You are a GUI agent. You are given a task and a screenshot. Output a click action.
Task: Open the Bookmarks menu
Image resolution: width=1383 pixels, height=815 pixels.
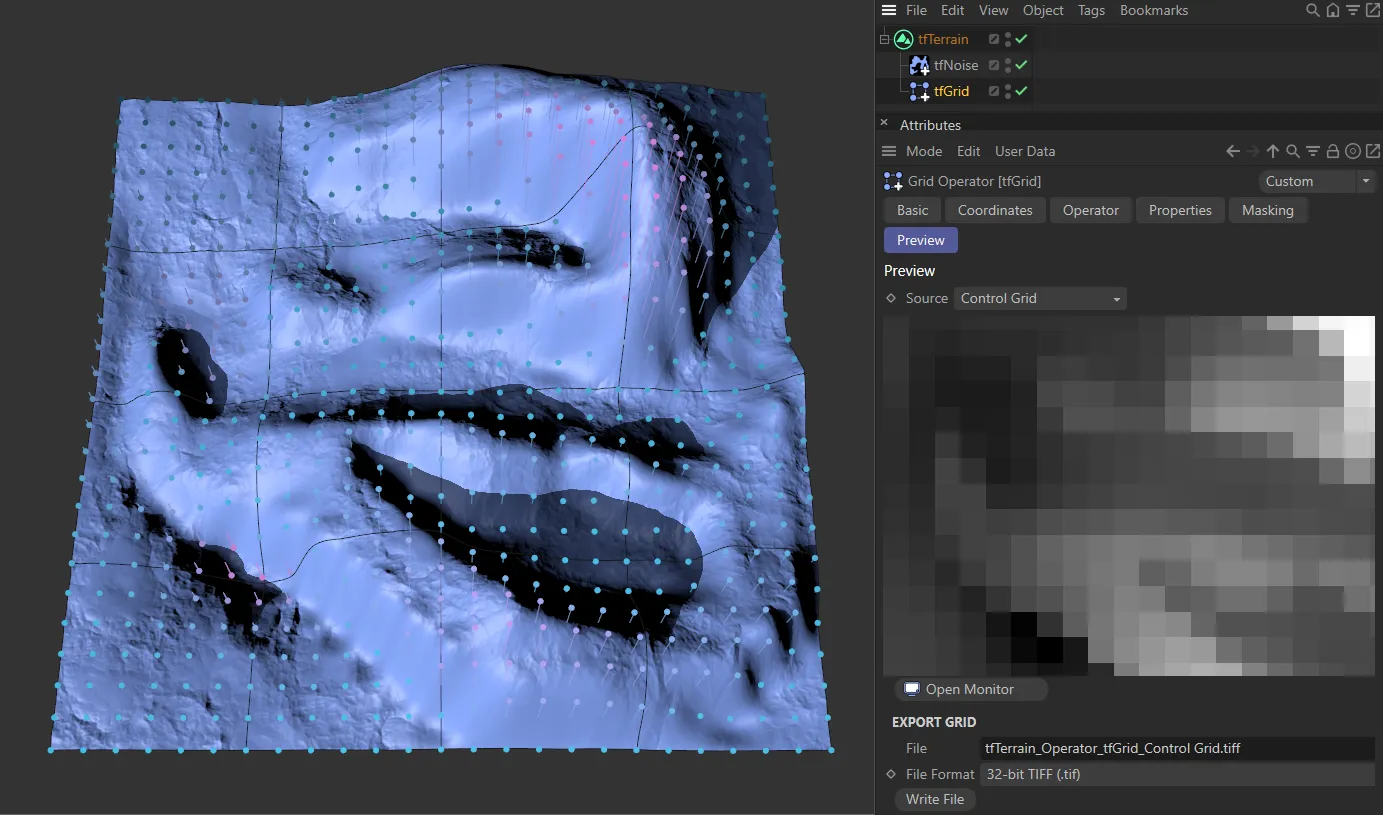1153,10
